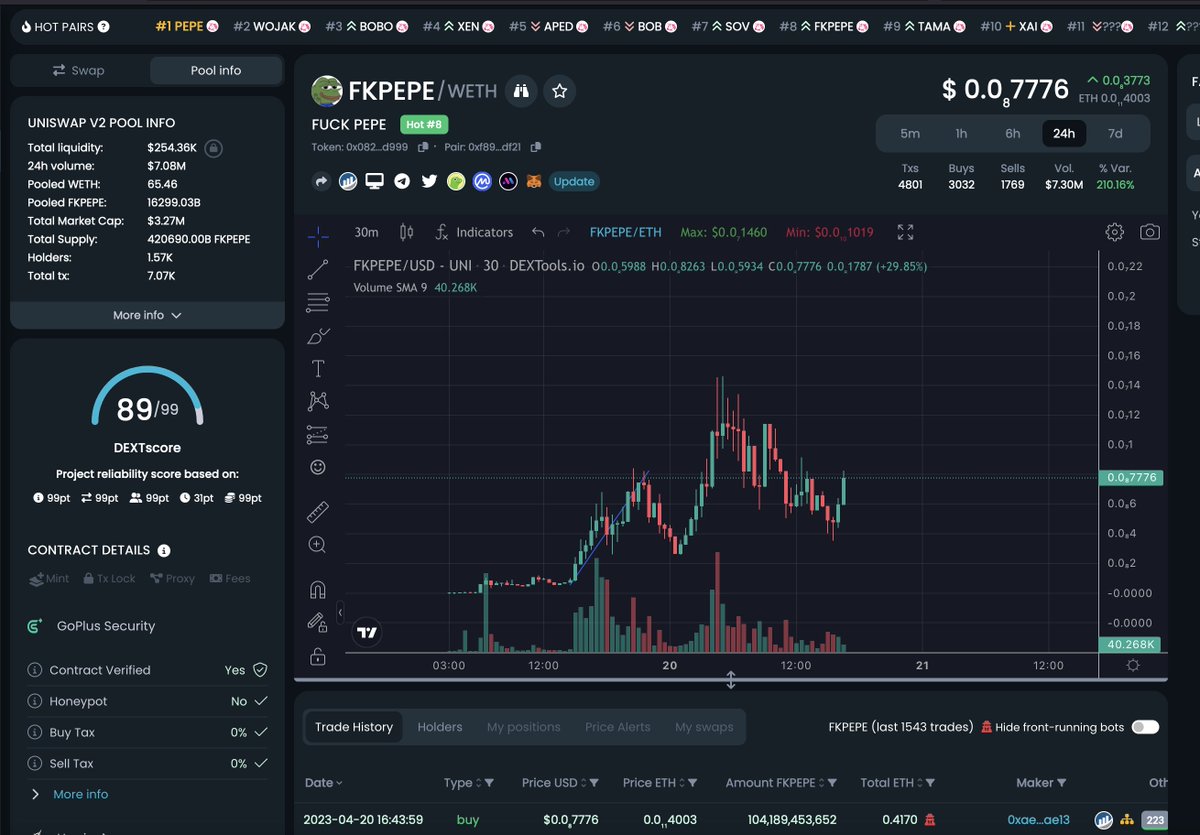
Task: Open the Date sort dropdown in Trade History
Action: pos(322,782)
